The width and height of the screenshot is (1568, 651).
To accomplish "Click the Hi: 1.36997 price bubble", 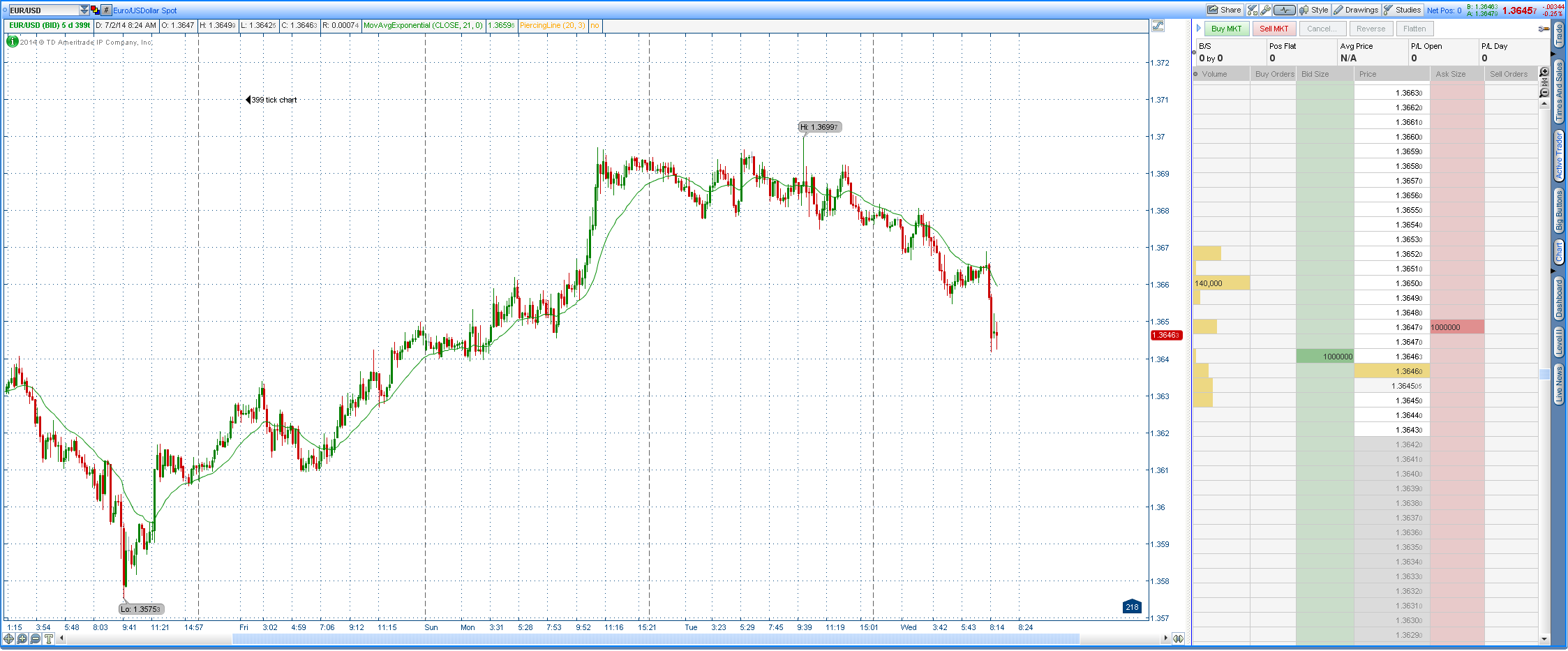I will pyautogui.click(x=819, y=127).
